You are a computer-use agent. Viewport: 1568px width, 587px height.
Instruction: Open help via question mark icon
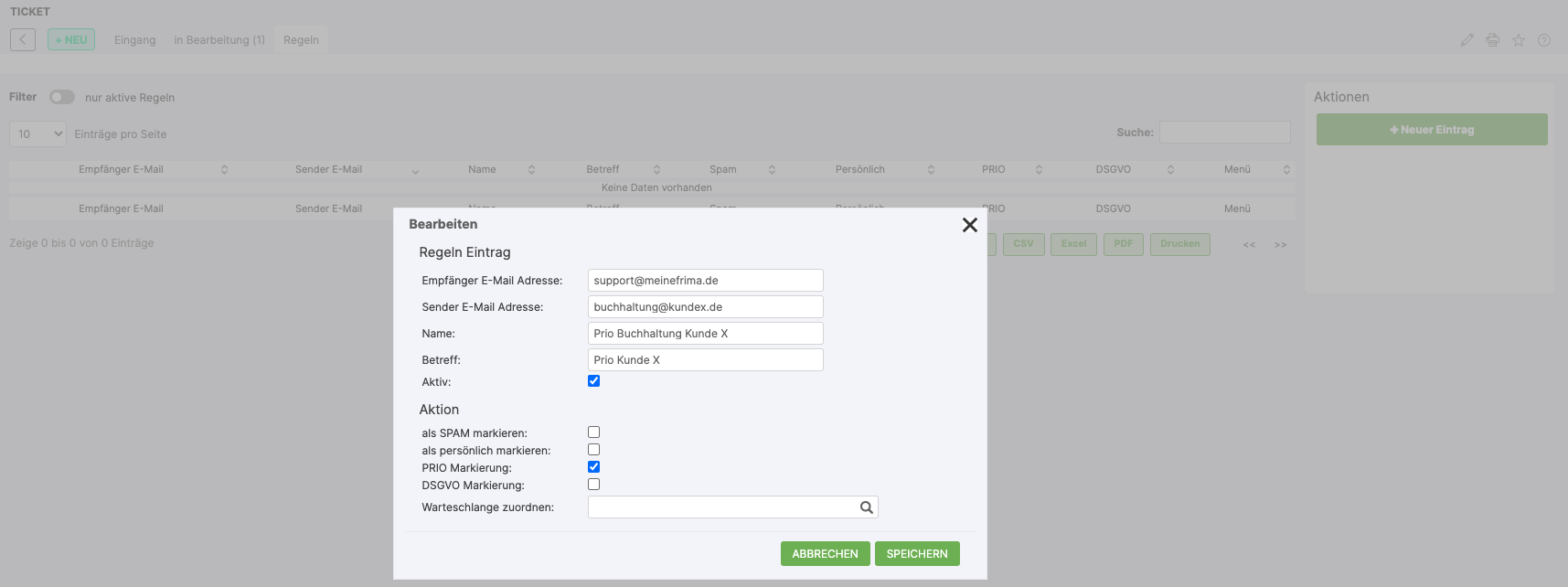click(1543, 40)
